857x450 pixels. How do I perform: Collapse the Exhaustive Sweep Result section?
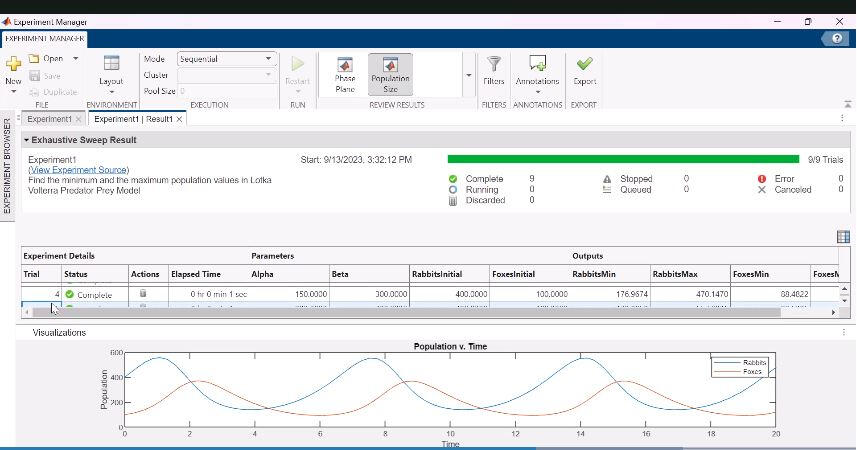click(27, 141)
